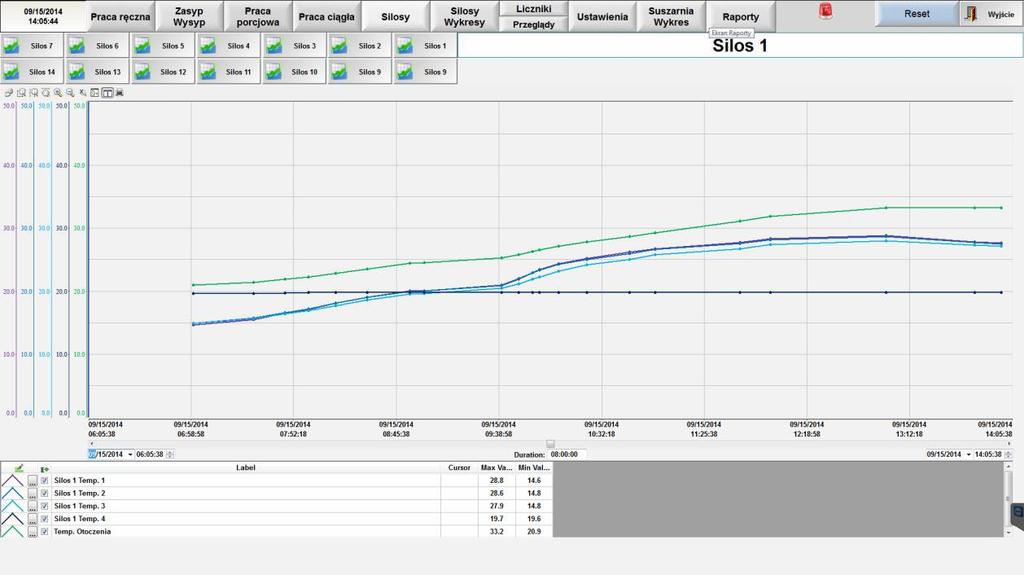
Task: Open the settings button for Silos 1 Temp. 3
Action: 33,506
